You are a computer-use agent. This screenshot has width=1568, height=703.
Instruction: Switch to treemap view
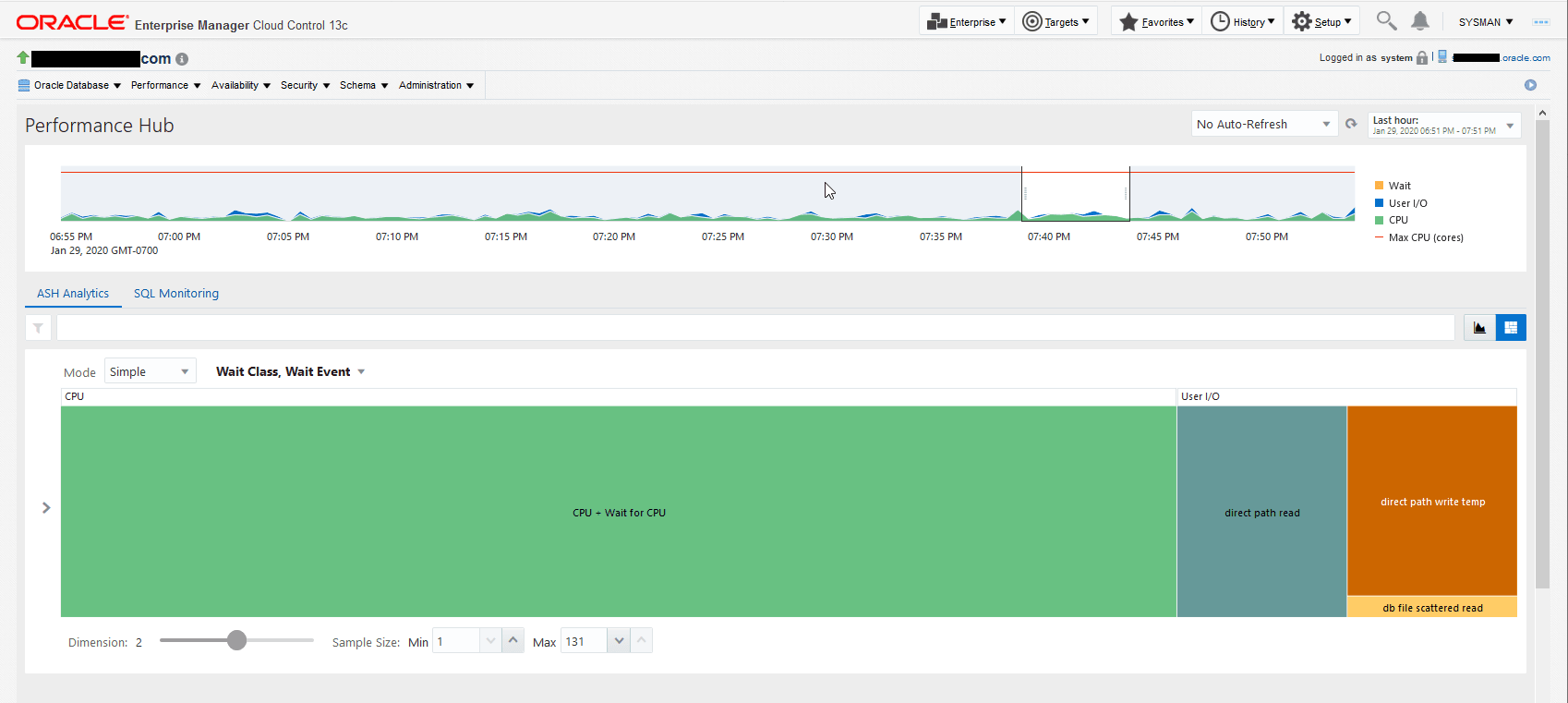(x=1511, y=328)
